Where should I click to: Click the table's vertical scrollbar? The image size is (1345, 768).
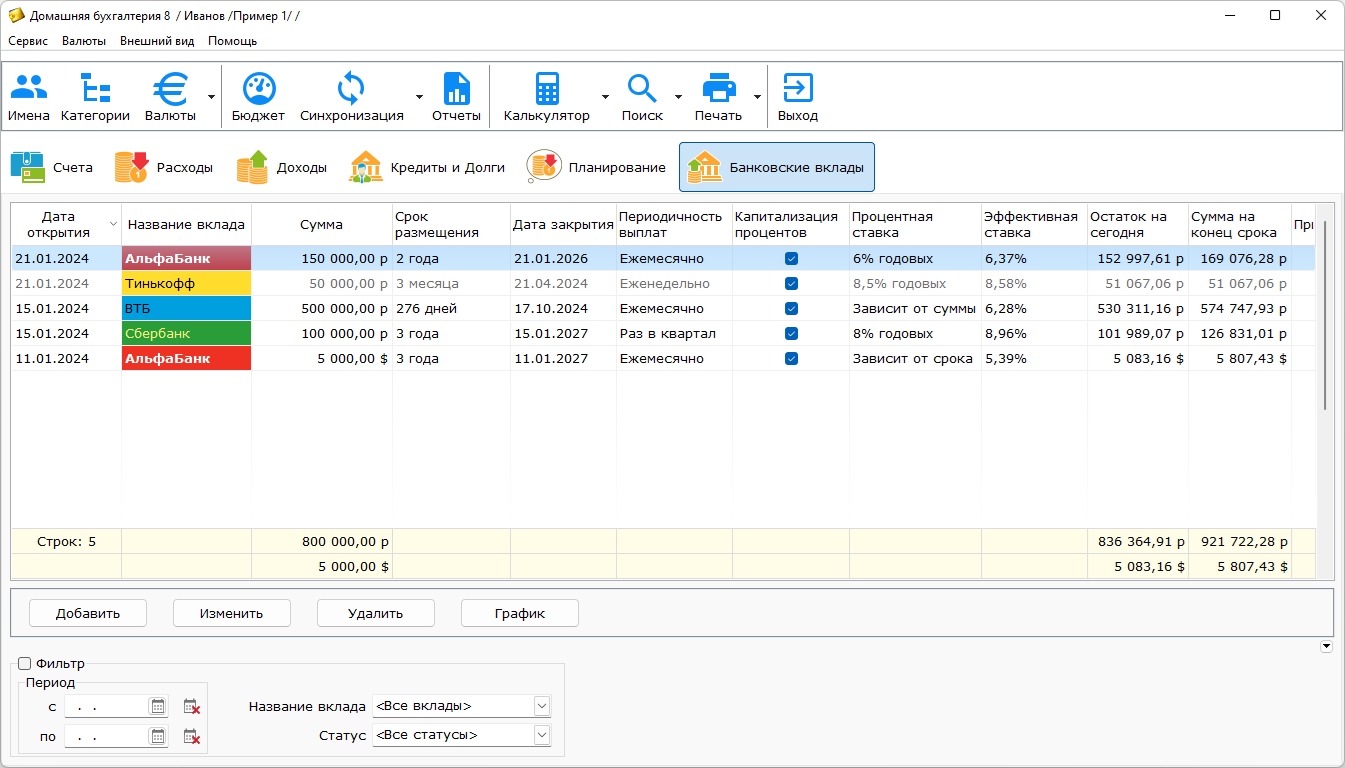point(1326,315)
